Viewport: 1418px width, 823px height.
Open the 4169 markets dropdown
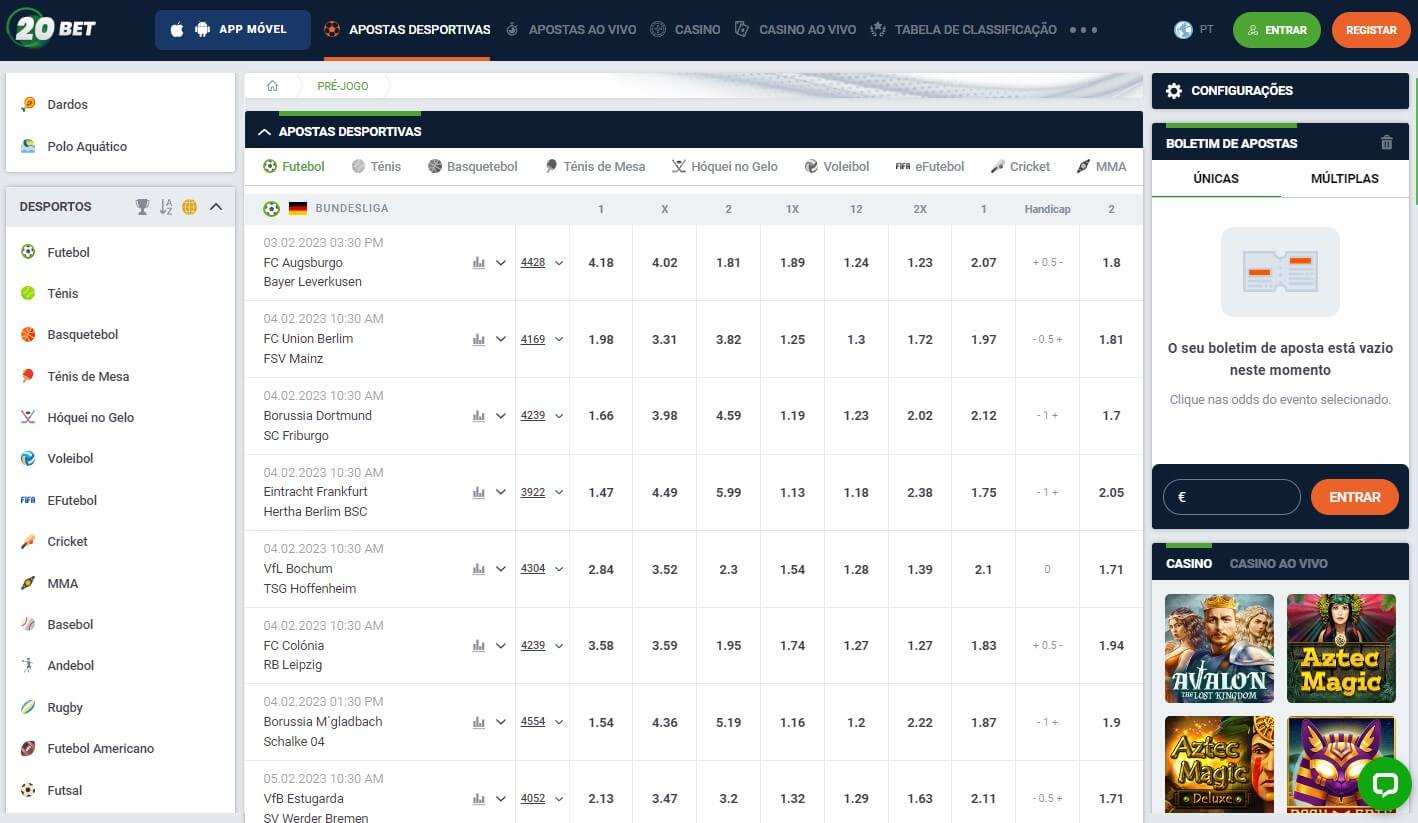[542, 339]
